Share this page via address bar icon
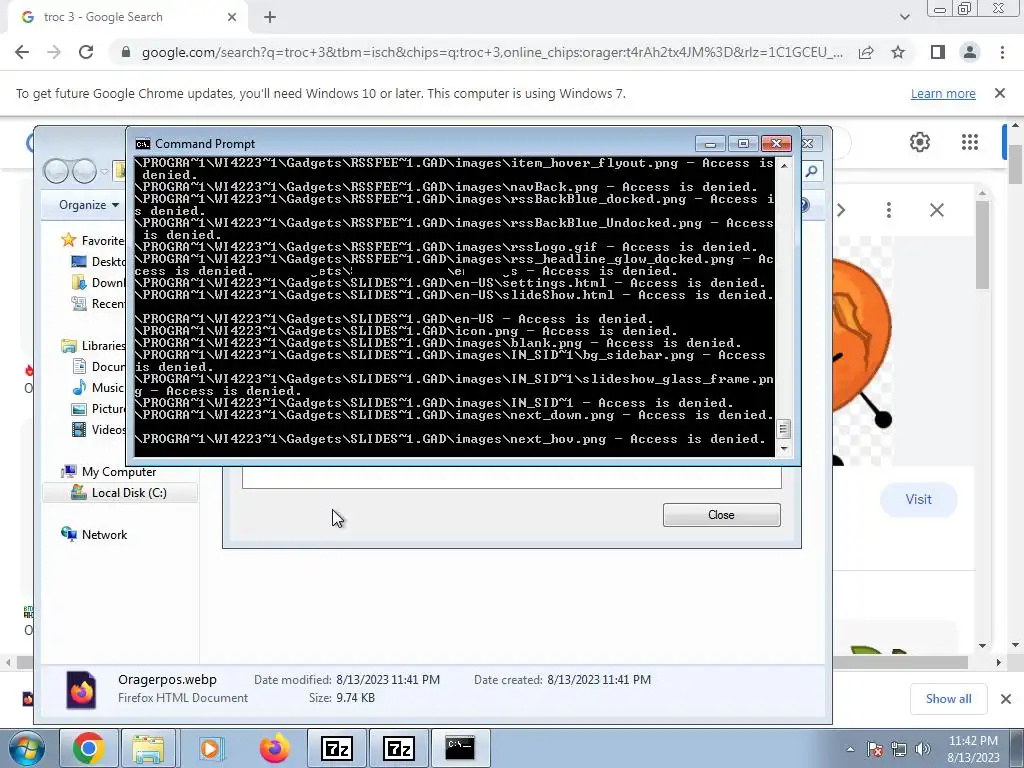Screen dimensions: 1024x768 coord(866,52)
